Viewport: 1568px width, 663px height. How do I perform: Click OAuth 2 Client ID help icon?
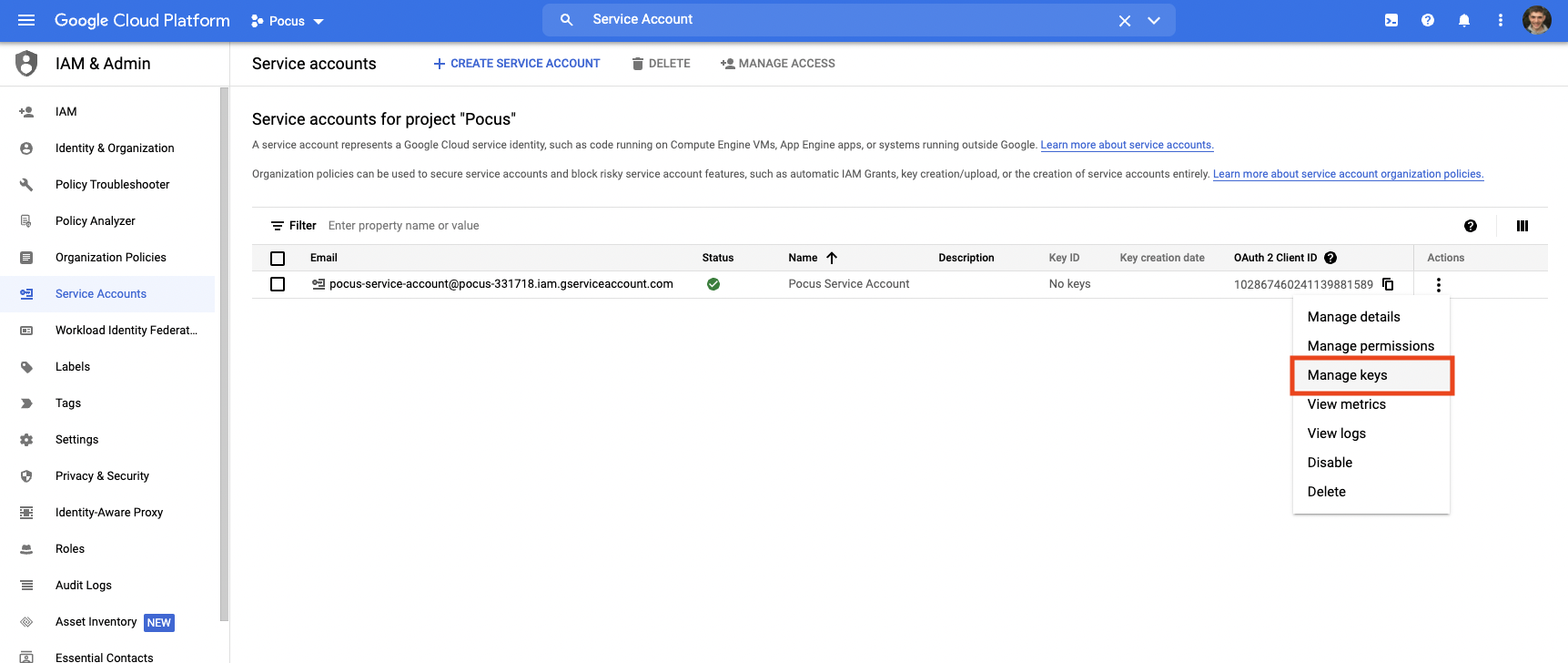tap(1330, 258)
